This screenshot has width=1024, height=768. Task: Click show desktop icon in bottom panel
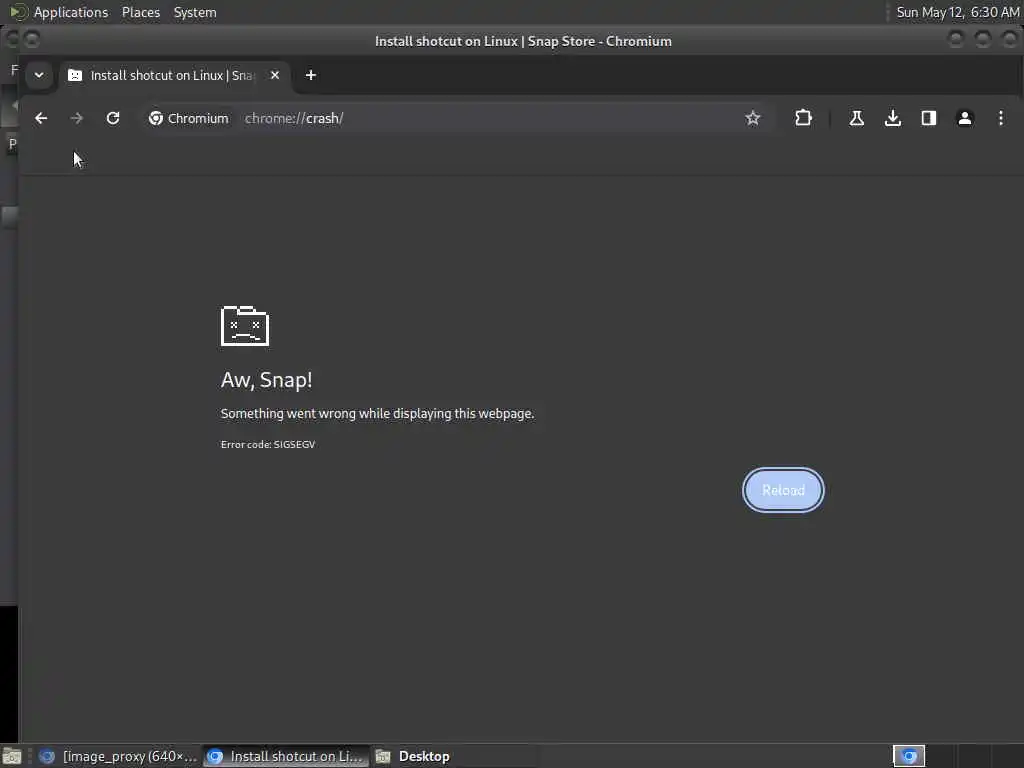pyautogui.click(x=12, y=756)
